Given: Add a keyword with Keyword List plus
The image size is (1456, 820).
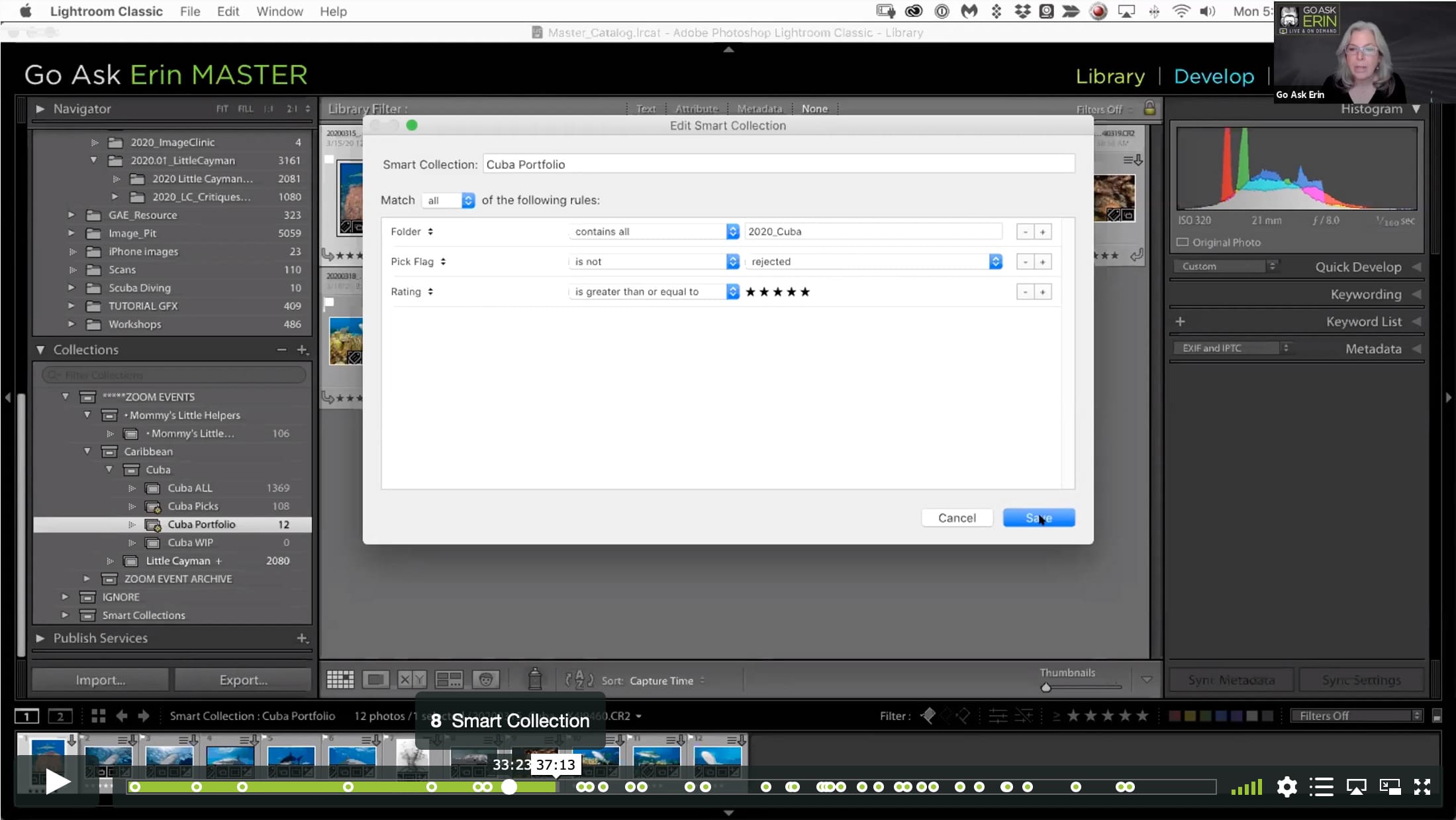Looking at the screenshot, I should pos(1180,321).
